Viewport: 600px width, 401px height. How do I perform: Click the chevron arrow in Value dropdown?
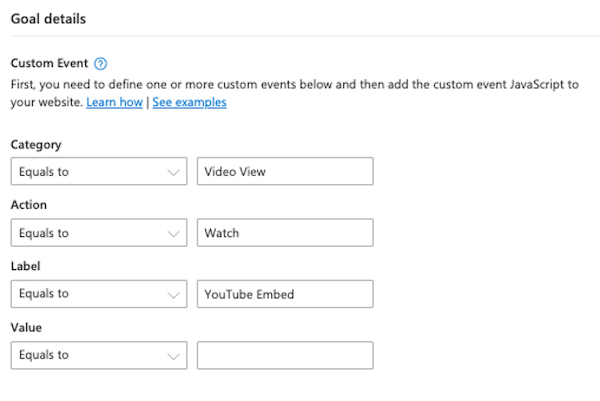coord(173,355)
